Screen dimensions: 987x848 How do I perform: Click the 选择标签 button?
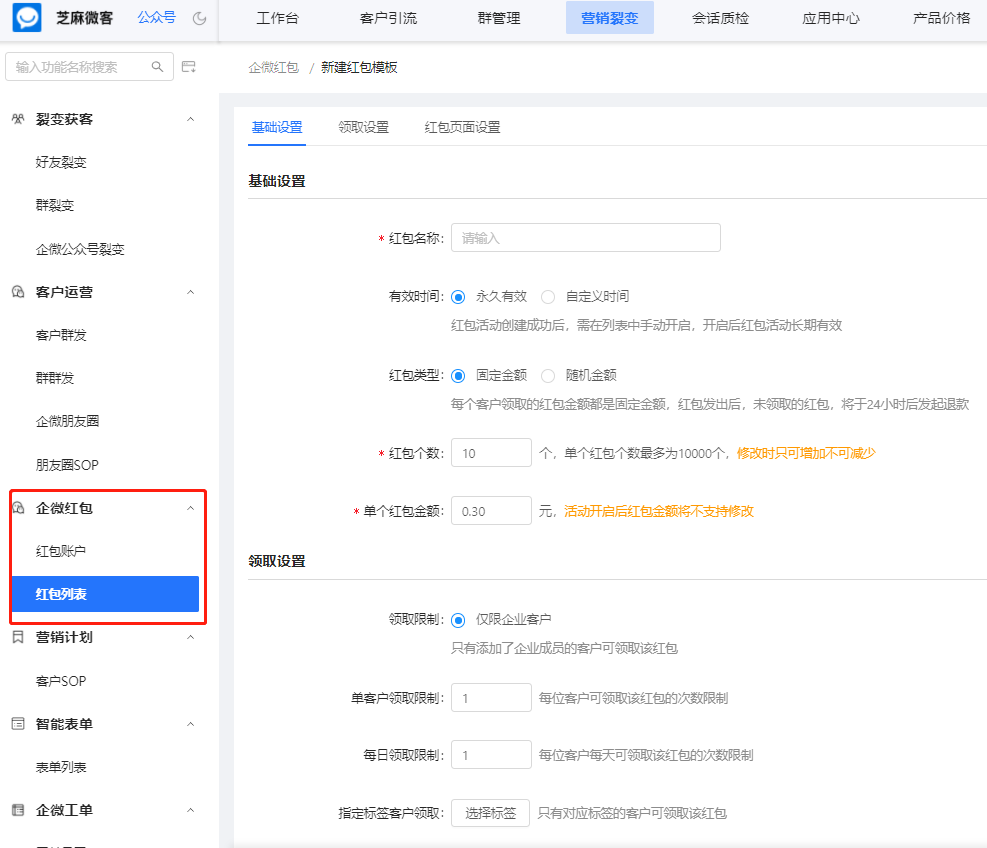tap(490, 813)
